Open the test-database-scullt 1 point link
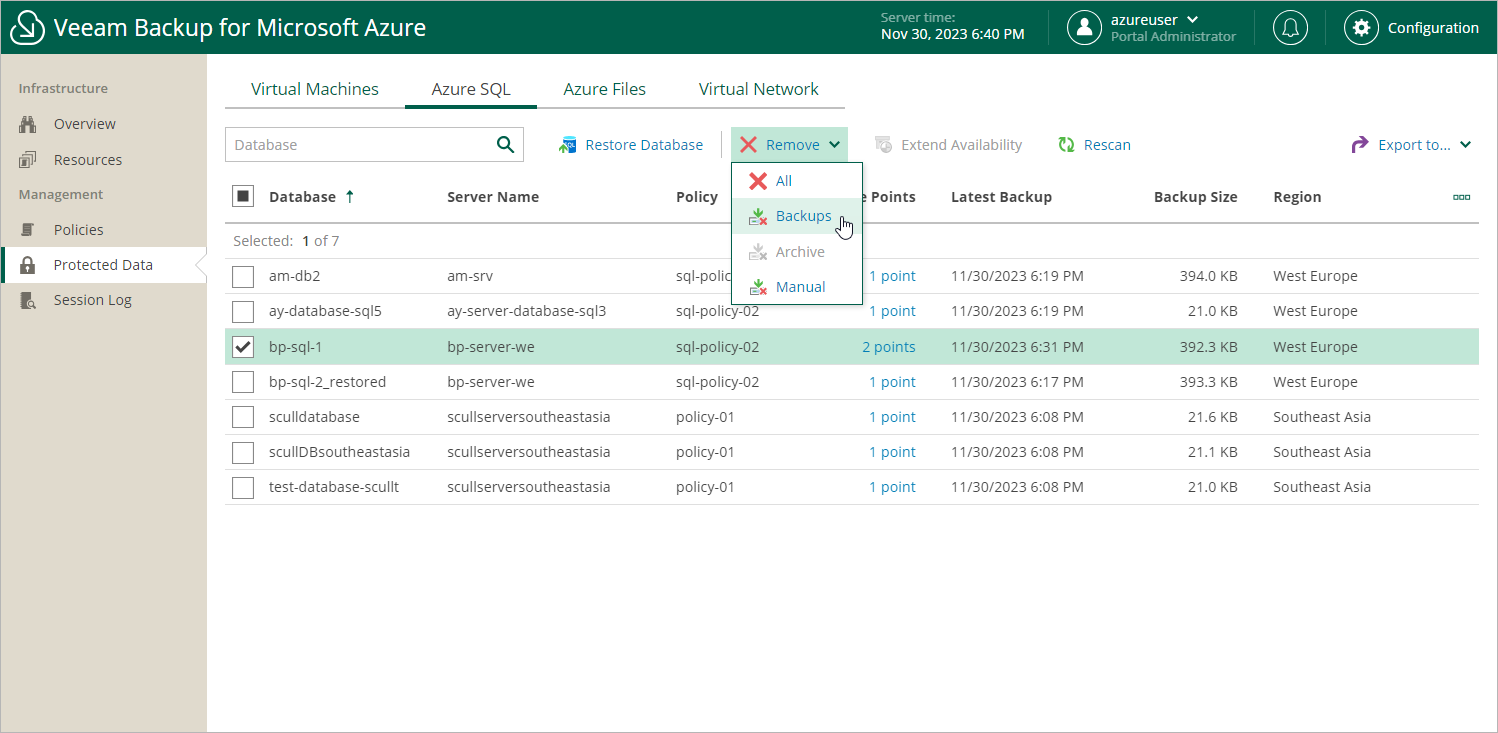1498x733 pixels. (x=892, y=487)
